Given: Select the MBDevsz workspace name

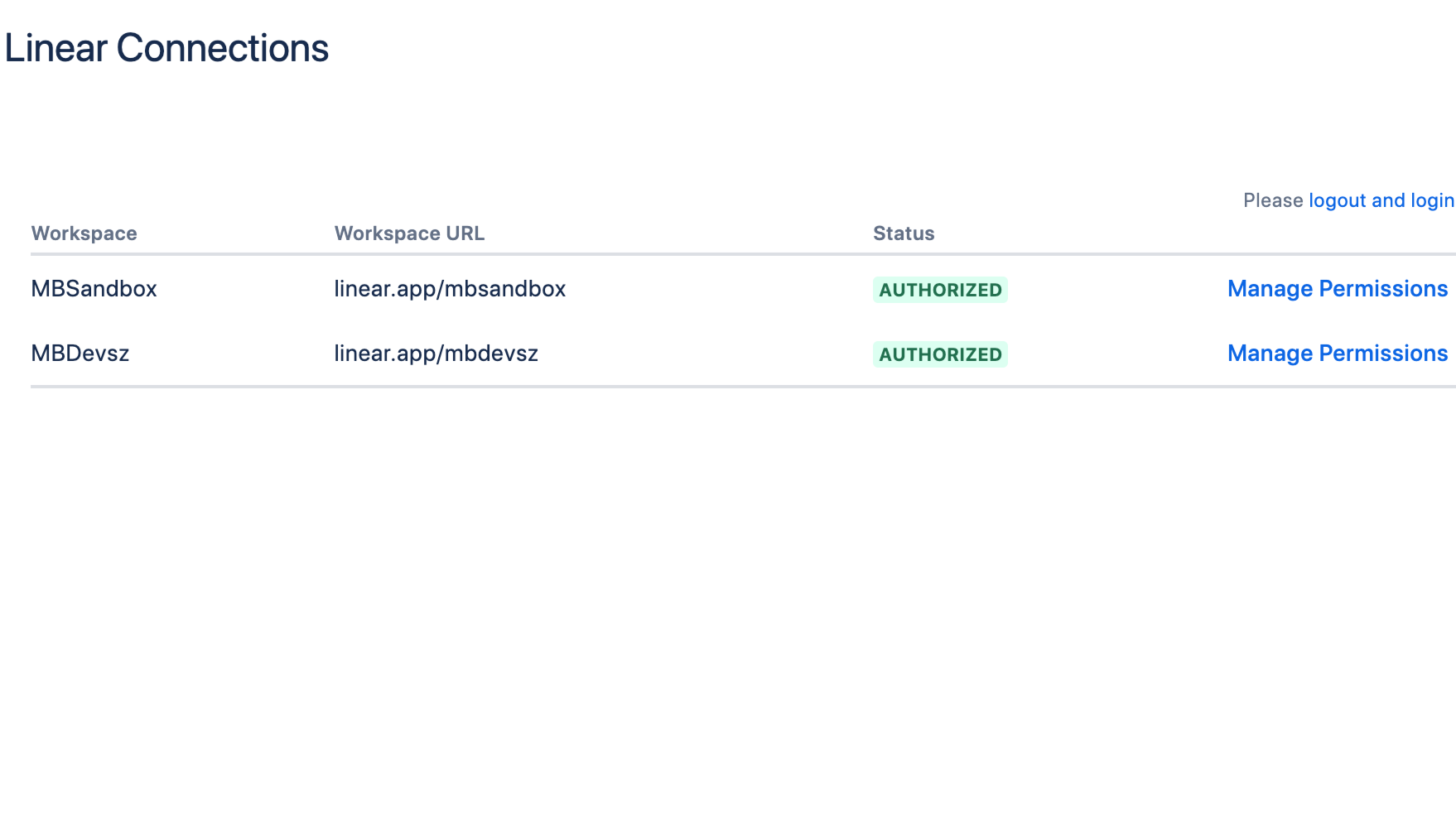Looking at the screenshot, I should pos(80,354).
